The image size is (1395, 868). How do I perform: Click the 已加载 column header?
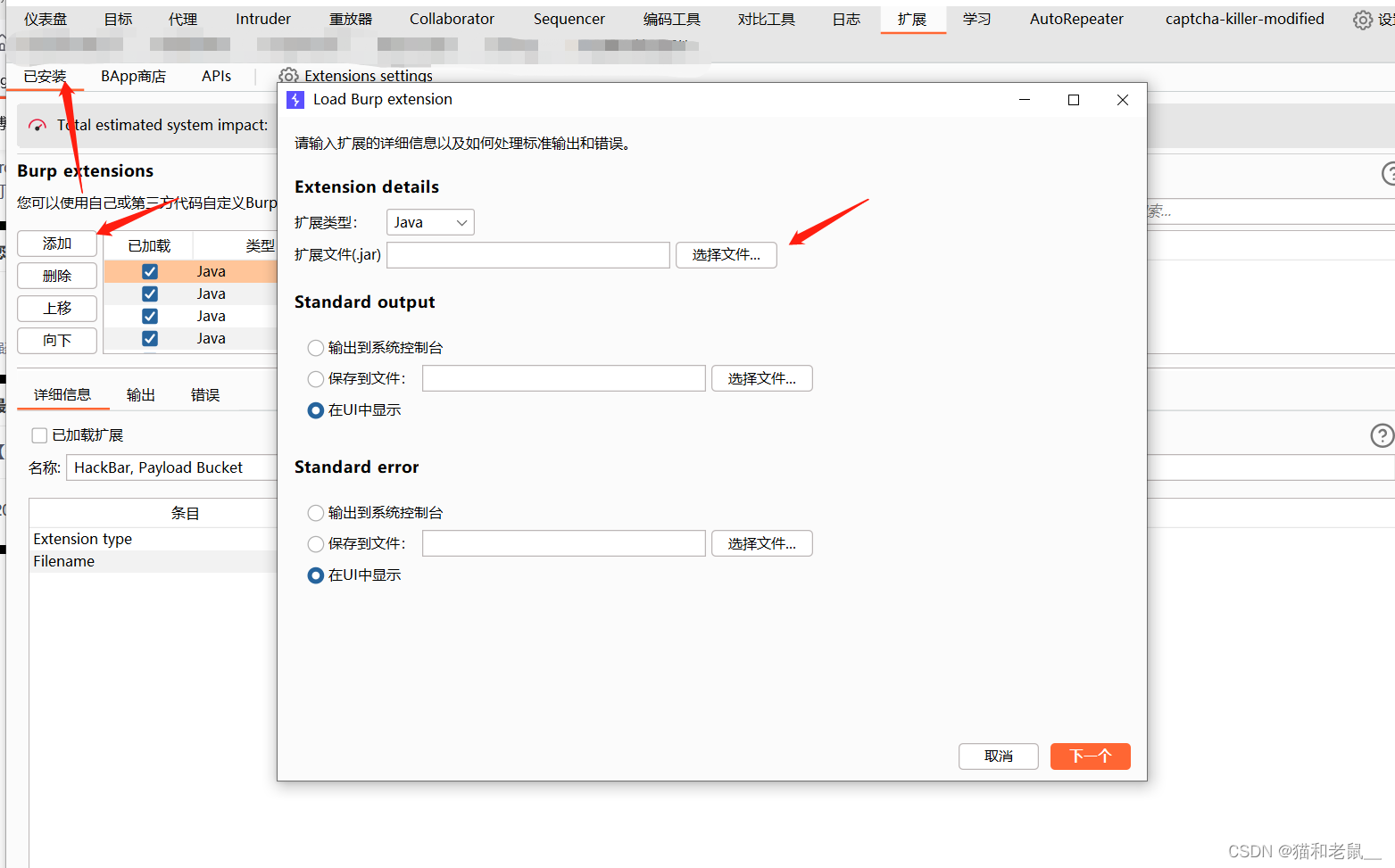tap(149, 245)
